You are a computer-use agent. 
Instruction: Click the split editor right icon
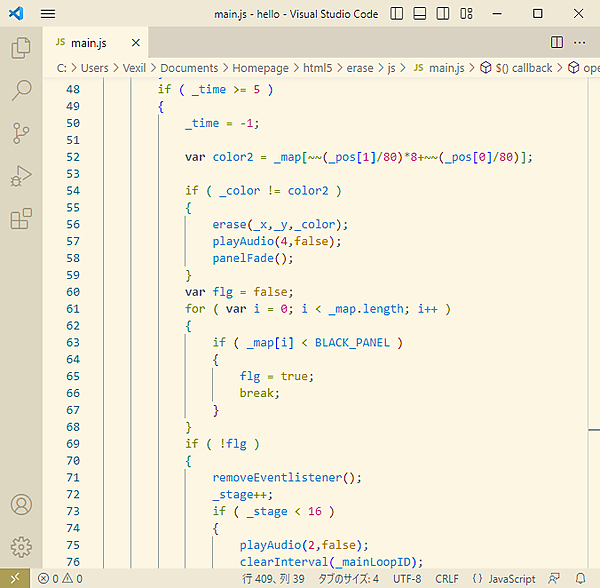click(557, 42)
